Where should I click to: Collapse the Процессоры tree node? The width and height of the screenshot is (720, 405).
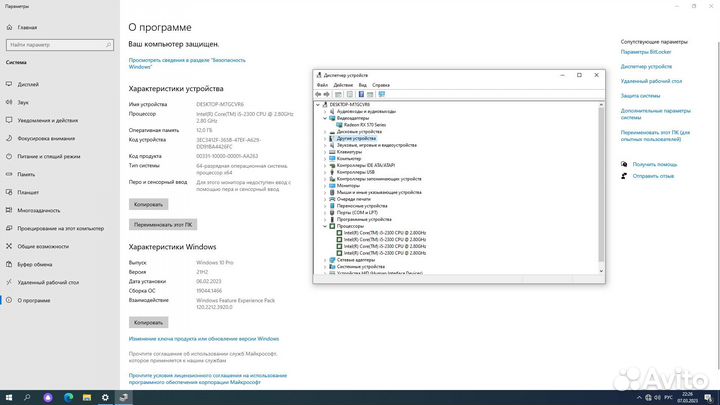324,226
